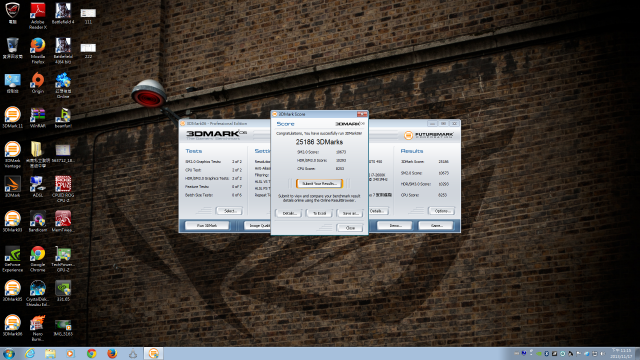The image size is (640, 360).
Task: Open CPUID ROG CPU-Z desktop shortcut
Action: pyautogui.click(x=63, y=189)
